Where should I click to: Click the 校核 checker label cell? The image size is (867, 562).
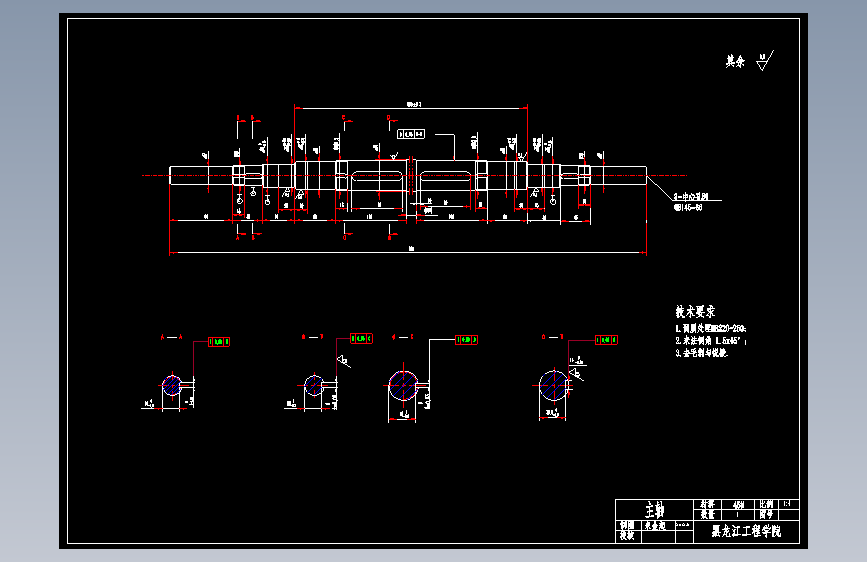628,535
